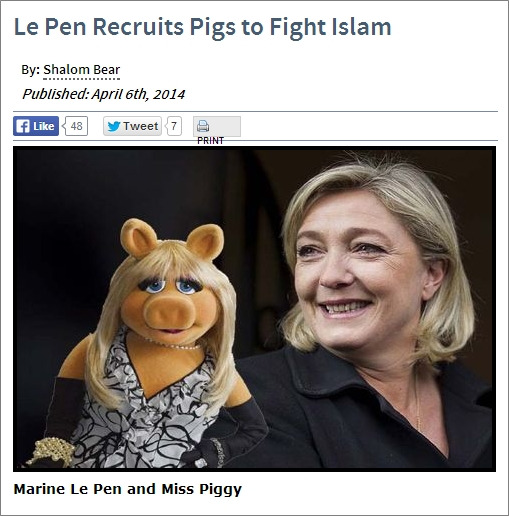Select the 'Marine Le Pen and Miss Piggy' caption
The image size is (509, 516).
(x=128, y=489)
